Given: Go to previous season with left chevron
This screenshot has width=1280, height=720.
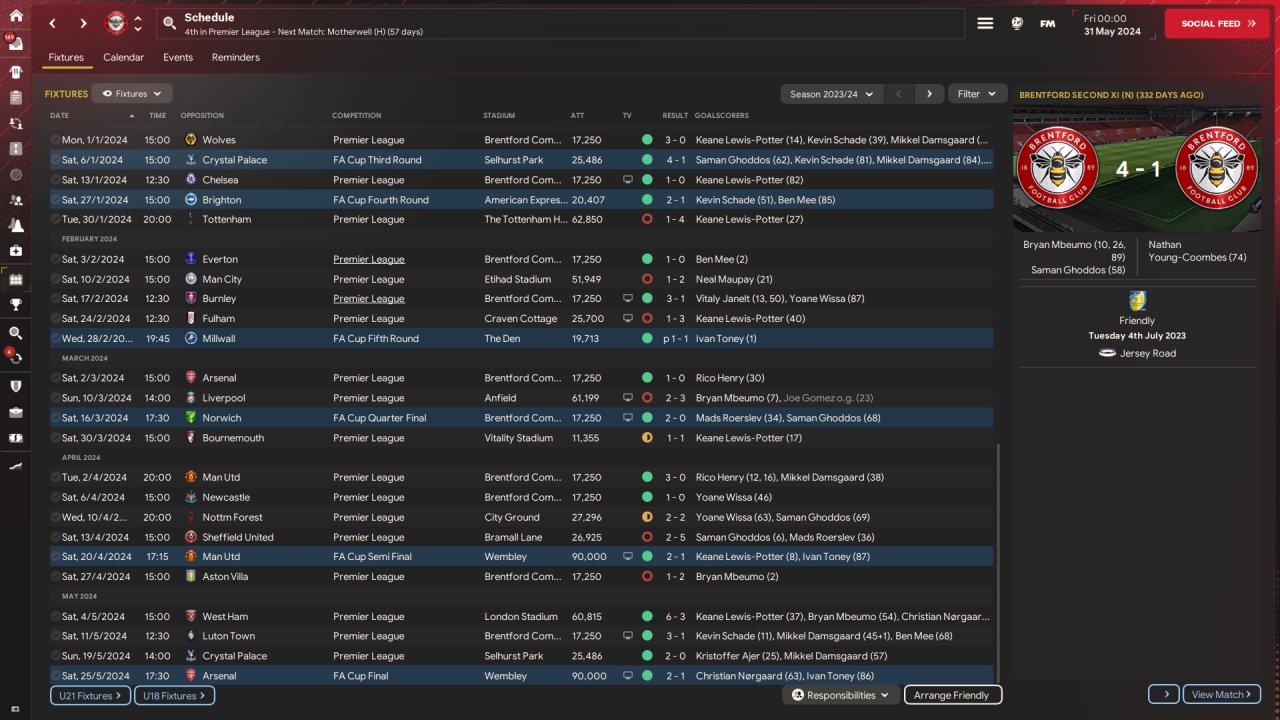Looking at the screenshot, I should 898,94.
